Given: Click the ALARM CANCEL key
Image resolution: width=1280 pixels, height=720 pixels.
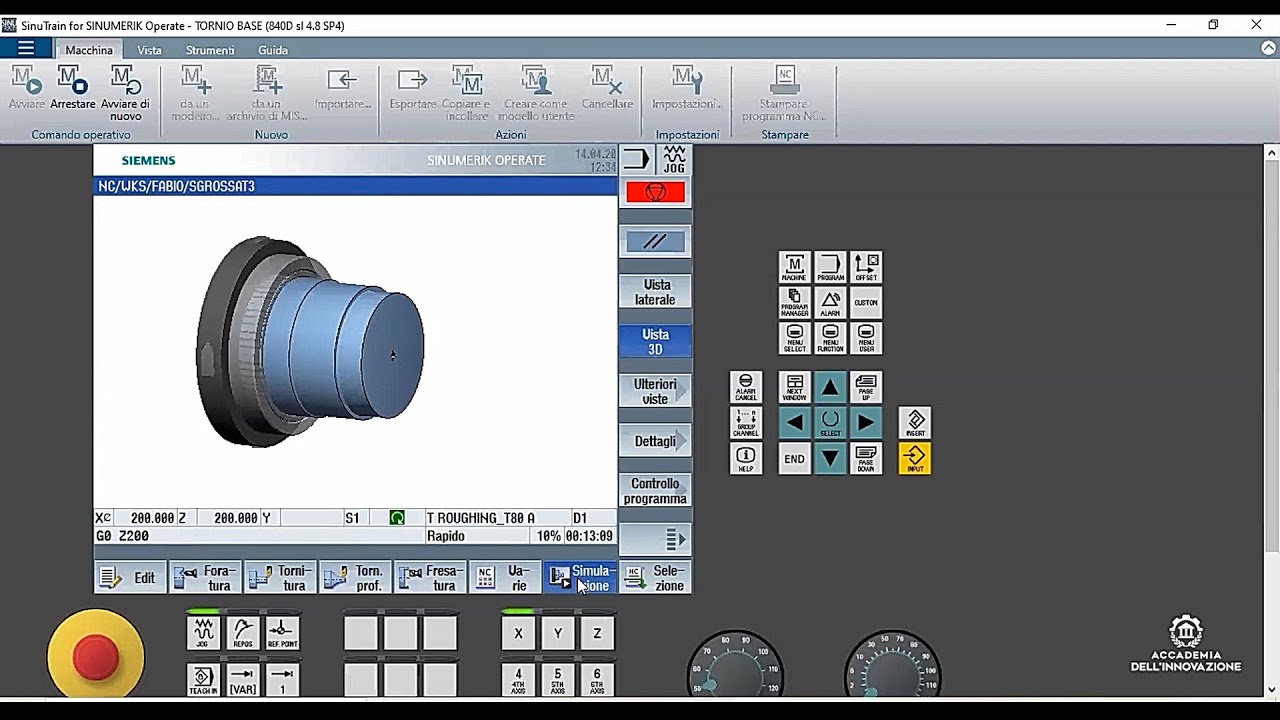Looking at the screenshot, I should coord(746,387).
